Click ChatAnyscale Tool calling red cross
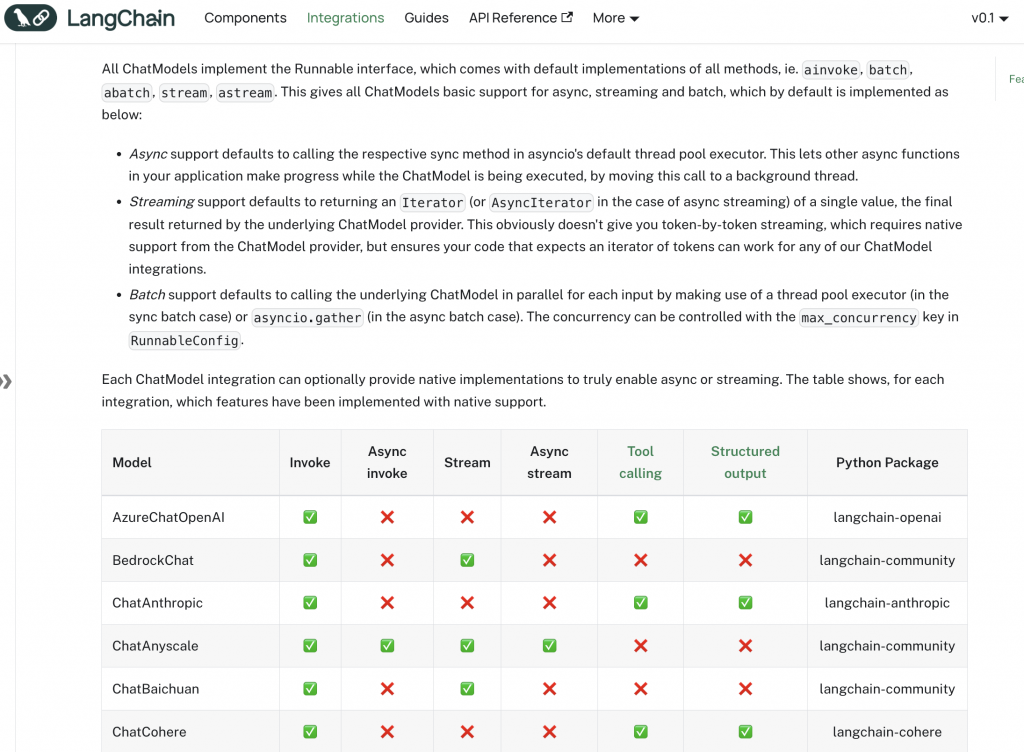Viewport: 1024px width, 752px height. click(641, 646)
